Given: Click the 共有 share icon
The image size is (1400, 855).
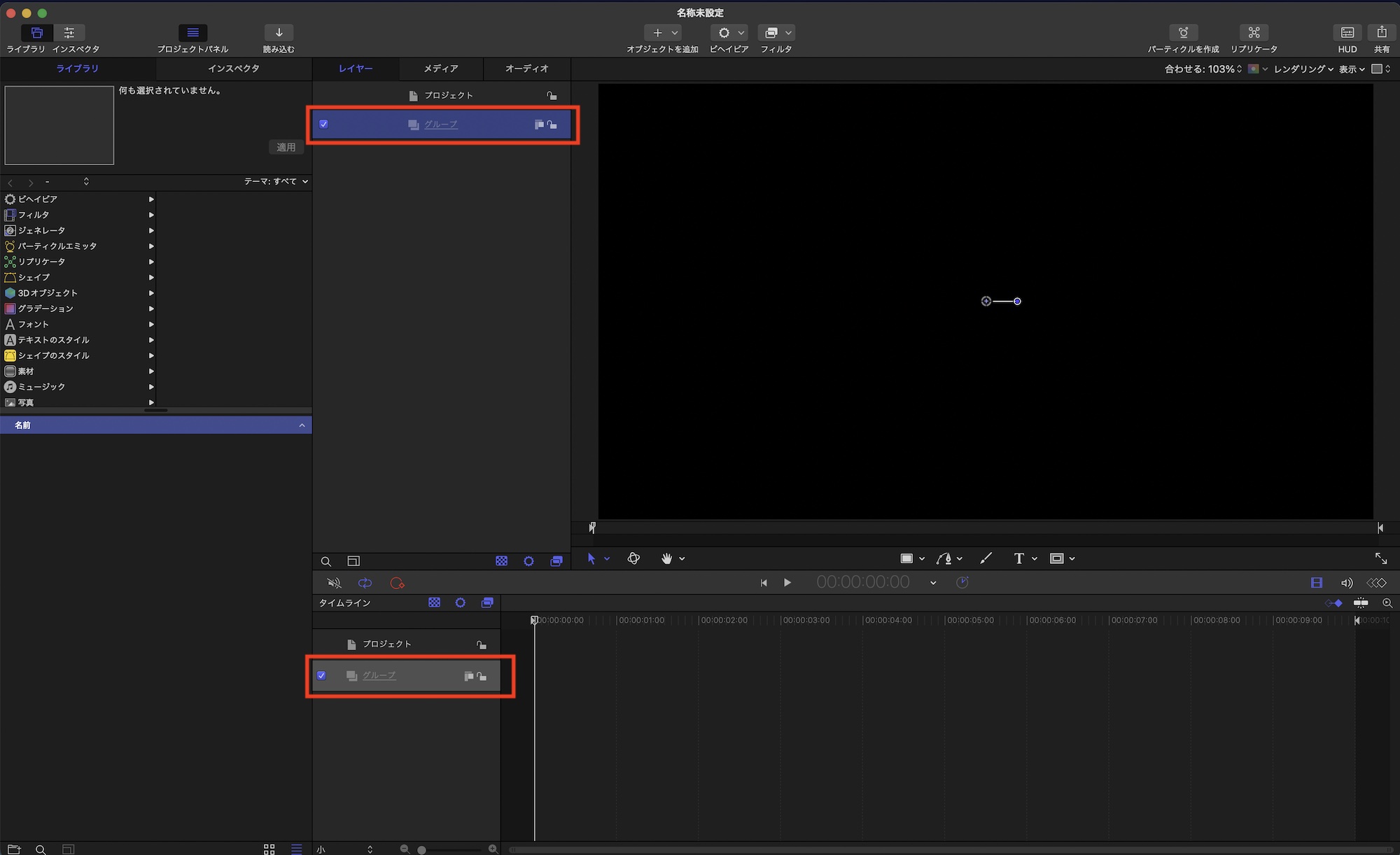Looking at the screenshot, I should (x=1381, y=33).
